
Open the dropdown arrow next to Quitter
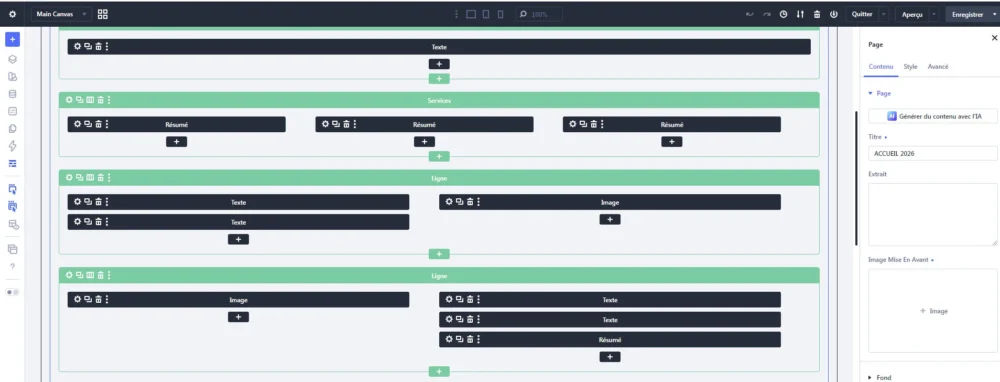click(x=884, y=14)
